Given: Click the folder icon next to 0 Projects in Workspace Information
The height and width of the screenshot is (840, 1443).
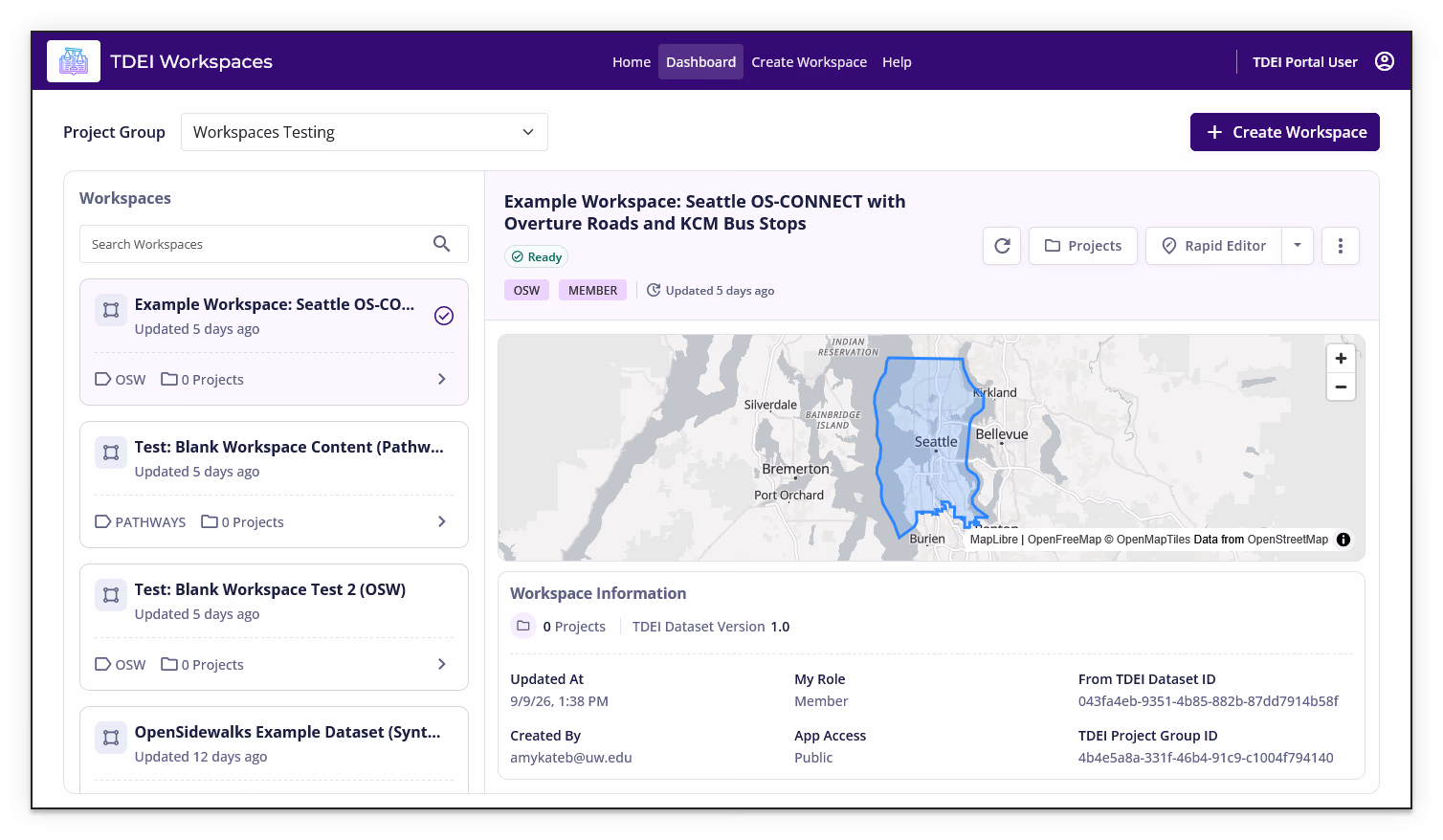Looking at the screenshot, I should click(x=523, y=626).
